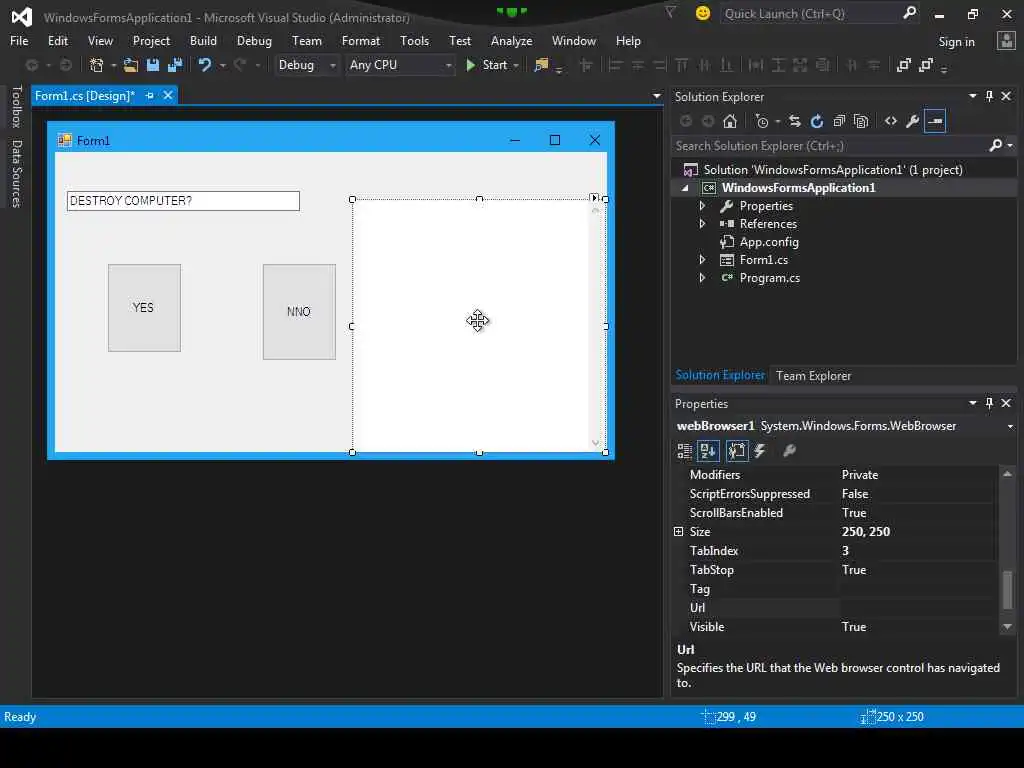Click the Collapse All icon in Solution Explorer
The image size is (1024, 768).
pyautogui.click(x=839, y=121)
